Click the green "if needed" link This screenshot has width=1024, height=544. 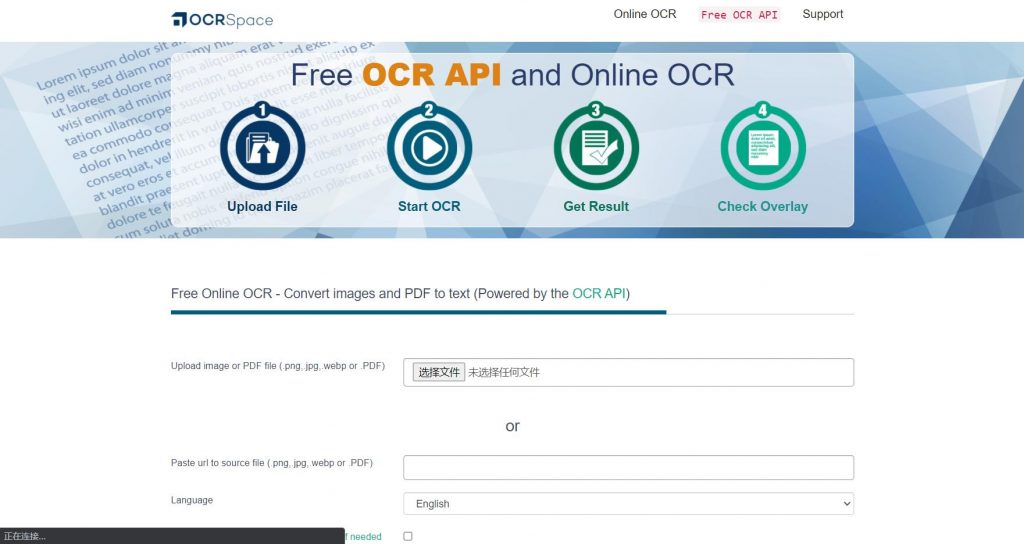pos(364,537)
